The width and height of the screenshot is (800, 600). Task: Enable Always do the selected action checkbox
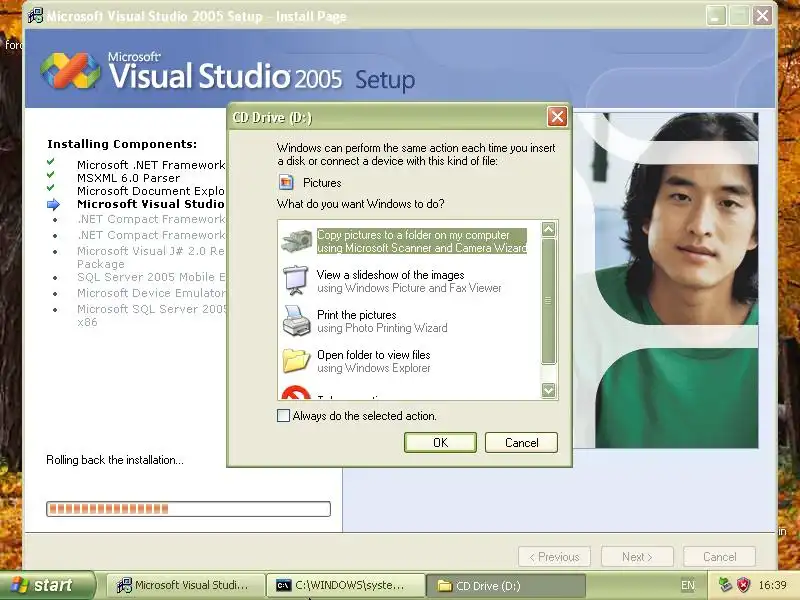tap(283, 415)
